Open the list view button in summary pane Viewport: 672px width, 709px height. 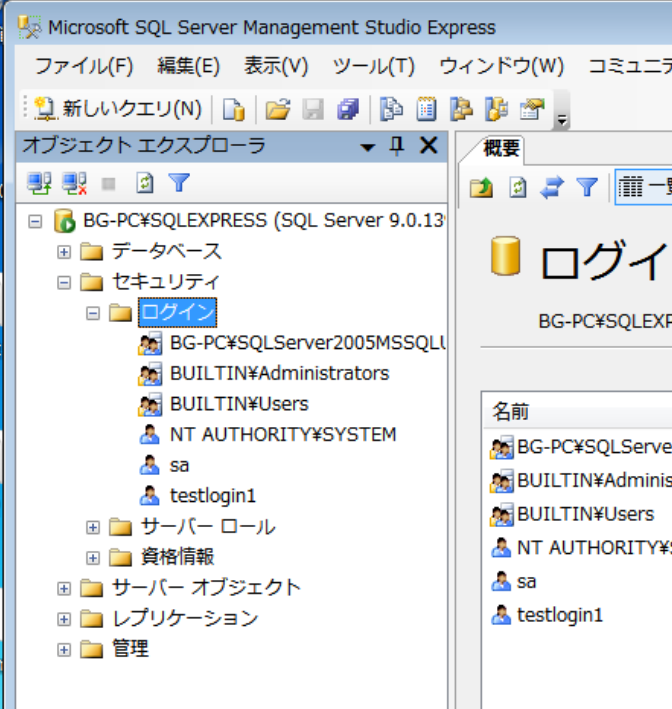(644, 187)
